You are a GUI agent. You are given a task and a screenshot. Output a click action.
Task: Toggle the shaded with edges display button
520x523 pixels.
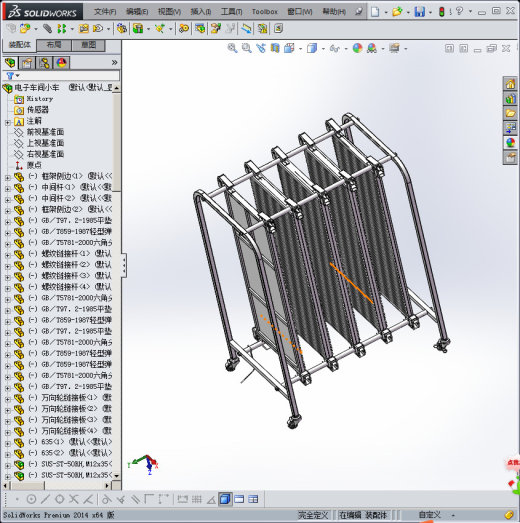(x=225, y=499)
